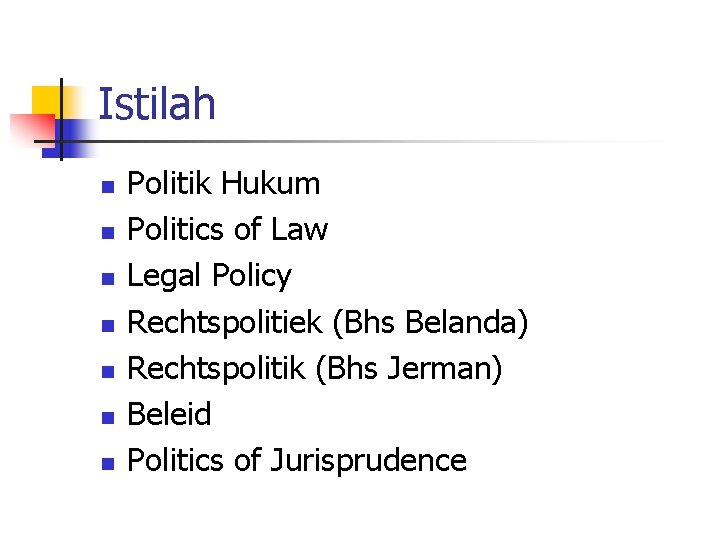Screen dimensions: 720x540
Task: Click the "Rechtspolitiek (Bhs Belanda)" line
Action: 328,322
